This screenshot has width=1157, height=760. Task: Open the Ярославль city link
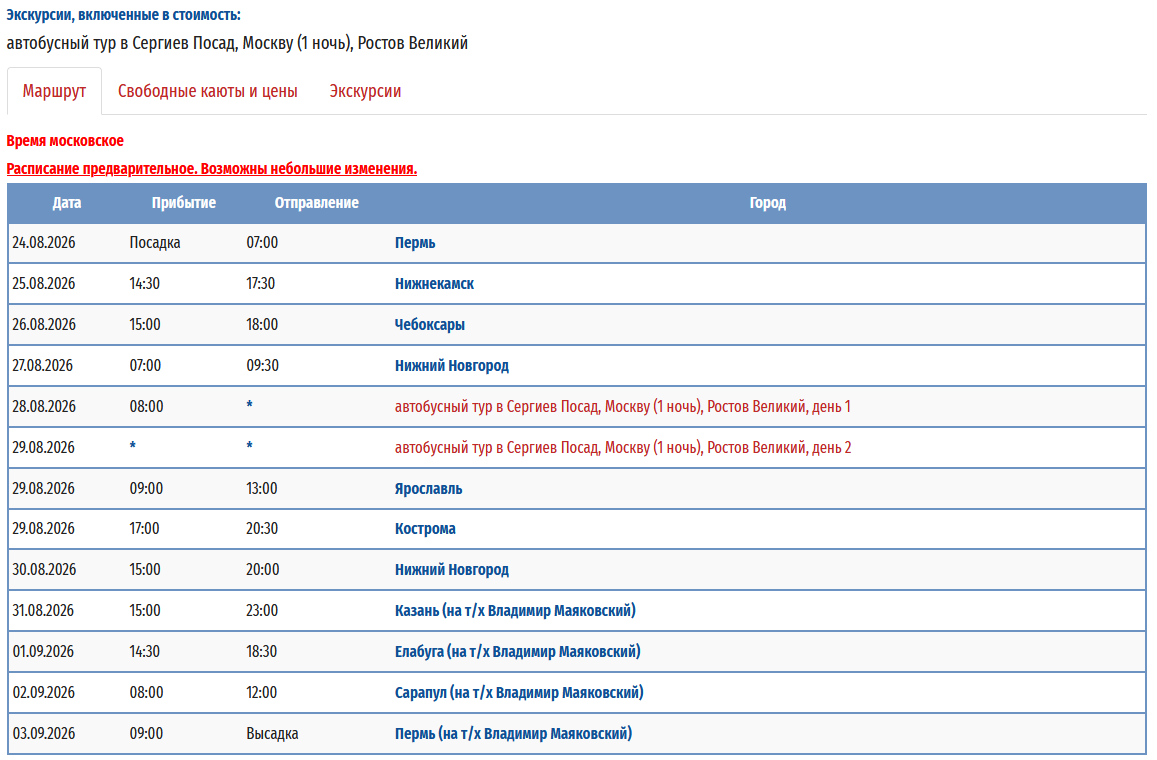(x=428, y=489)
